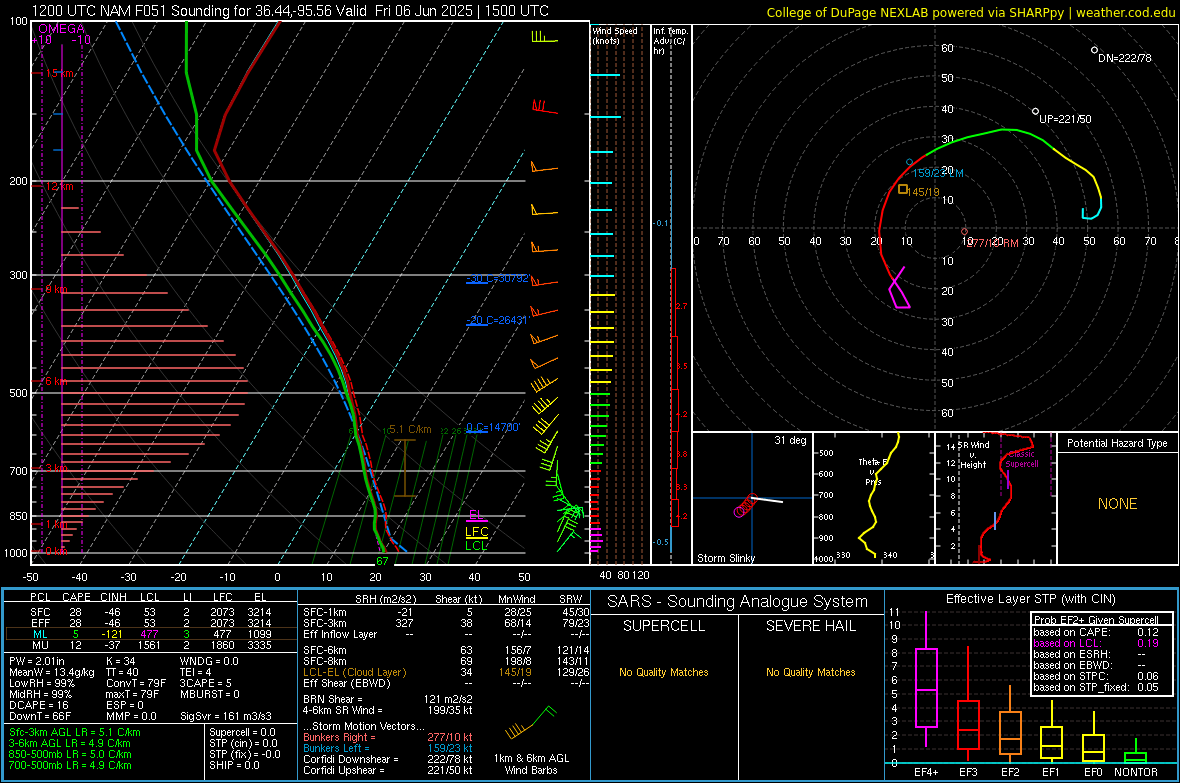Click the BRN Shear = 121 m2/s2 line
1180x783 pixels.
pos(387,699)
